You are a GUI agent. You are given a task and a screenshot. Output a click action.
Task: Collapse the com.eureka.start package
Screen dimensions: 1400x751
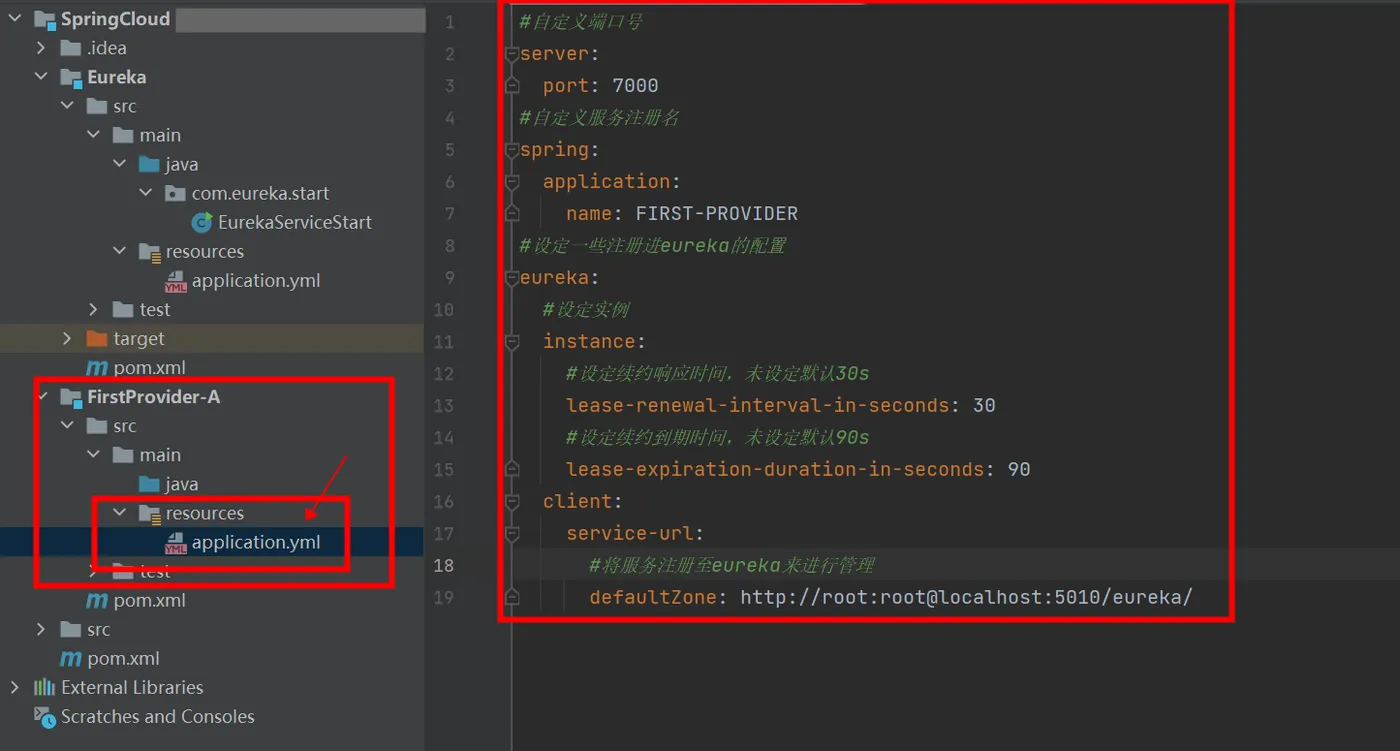click(x=145, y=193)
